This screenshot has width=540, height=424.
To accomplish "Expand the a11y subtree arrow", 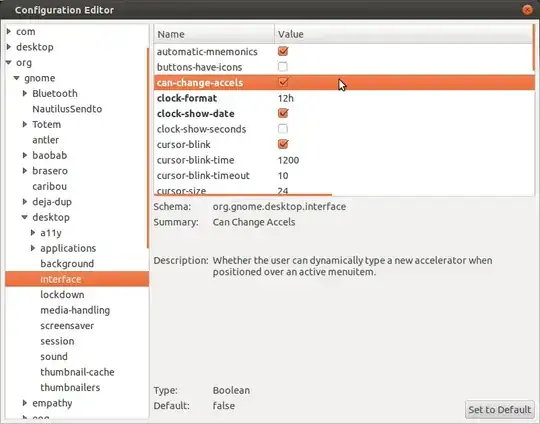I will tap(33, 233).
